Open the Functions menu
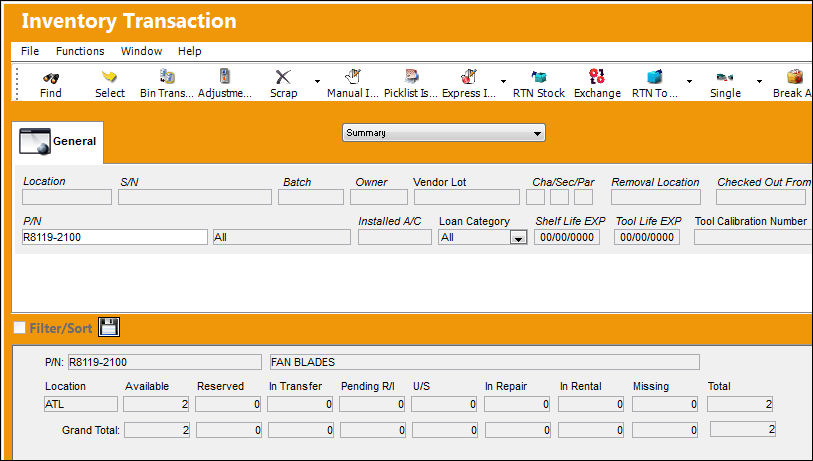The width and height of the screenshot is (813, 461). click(x=80, y=51)
